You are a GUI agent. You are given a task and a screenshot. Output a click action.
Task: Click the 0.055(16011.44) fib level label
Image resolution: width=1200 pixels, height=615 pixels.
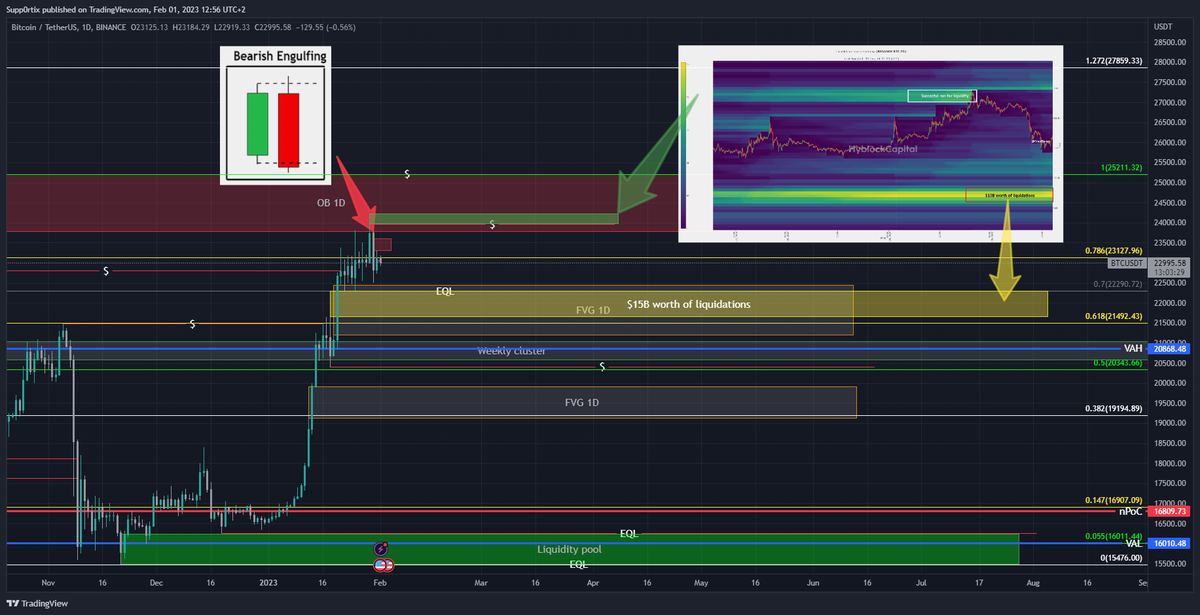pyautogui.click(x=1113, y=536)
